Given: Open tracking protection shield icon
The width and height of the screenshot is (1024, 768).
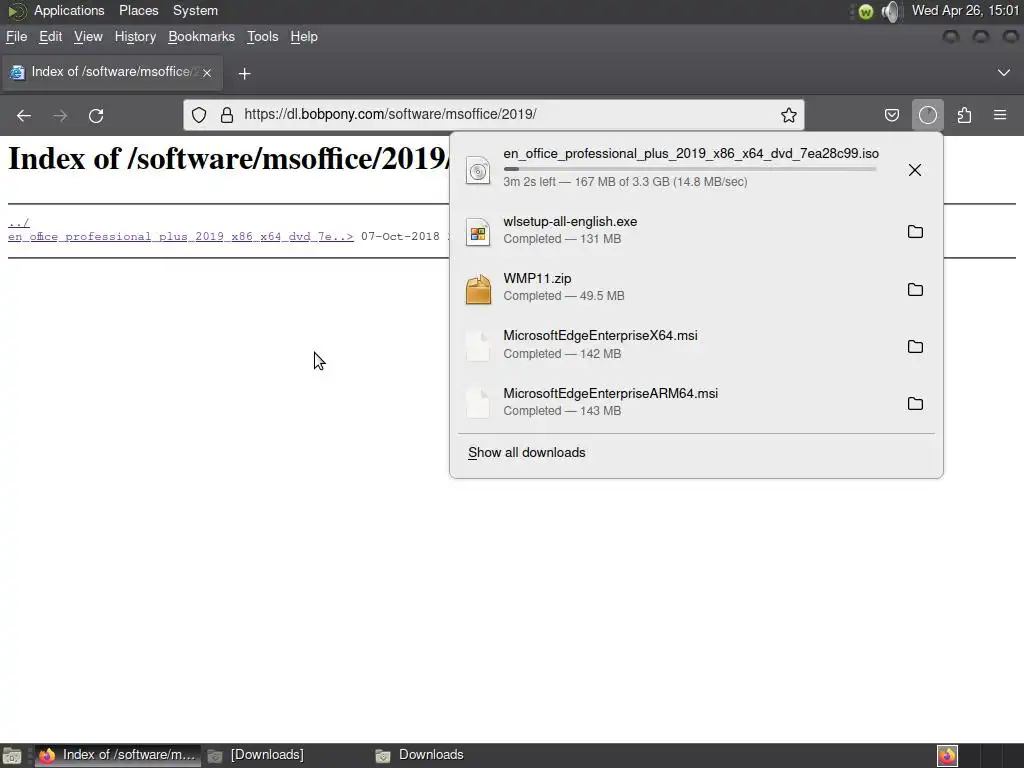Looking at the screenshot, I should pyautogui.click(x=199, y=115).
